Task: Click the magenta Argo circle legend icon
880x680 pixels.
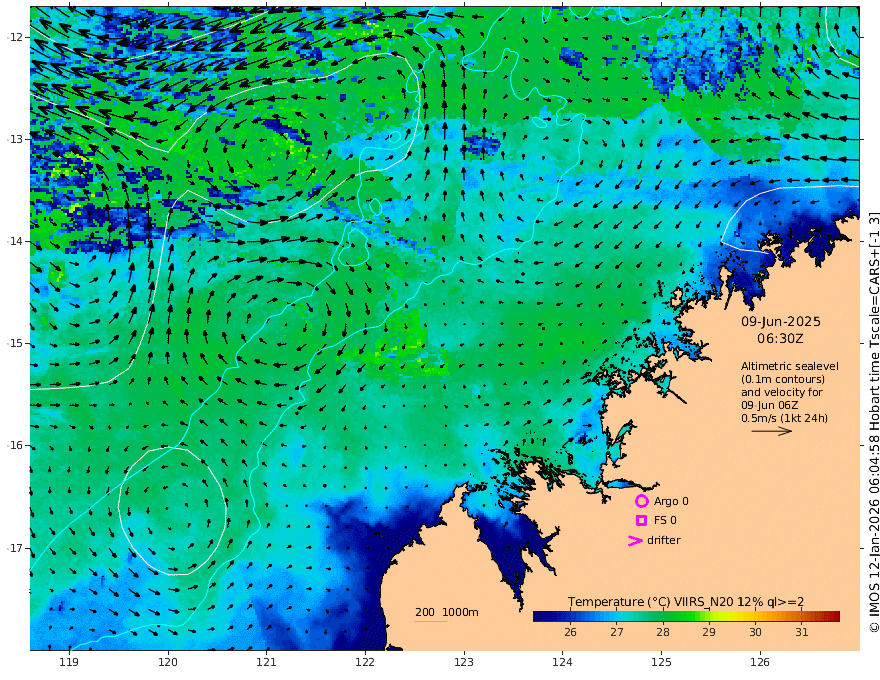Action: [641, 501]
